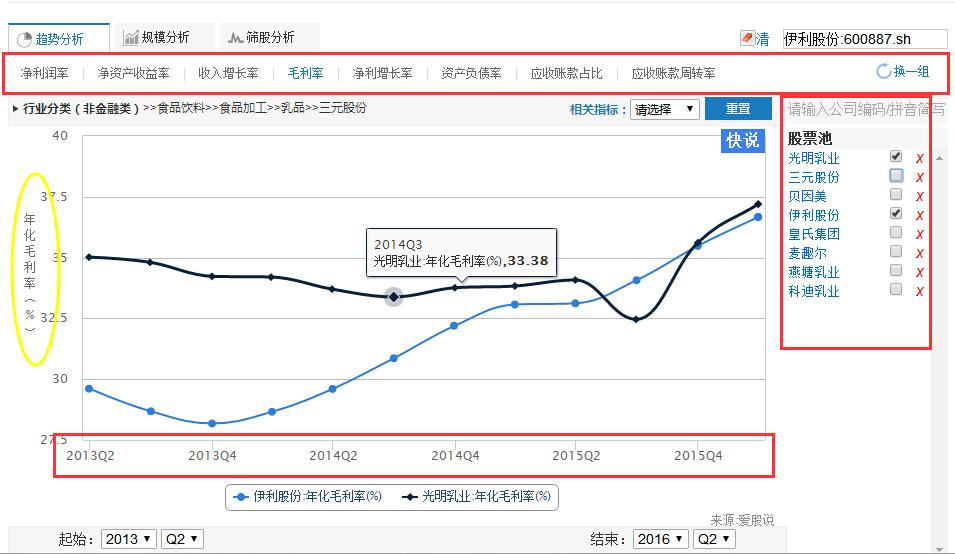Click the eraser clear icon
955x554 pixels.
pos(747,38)
